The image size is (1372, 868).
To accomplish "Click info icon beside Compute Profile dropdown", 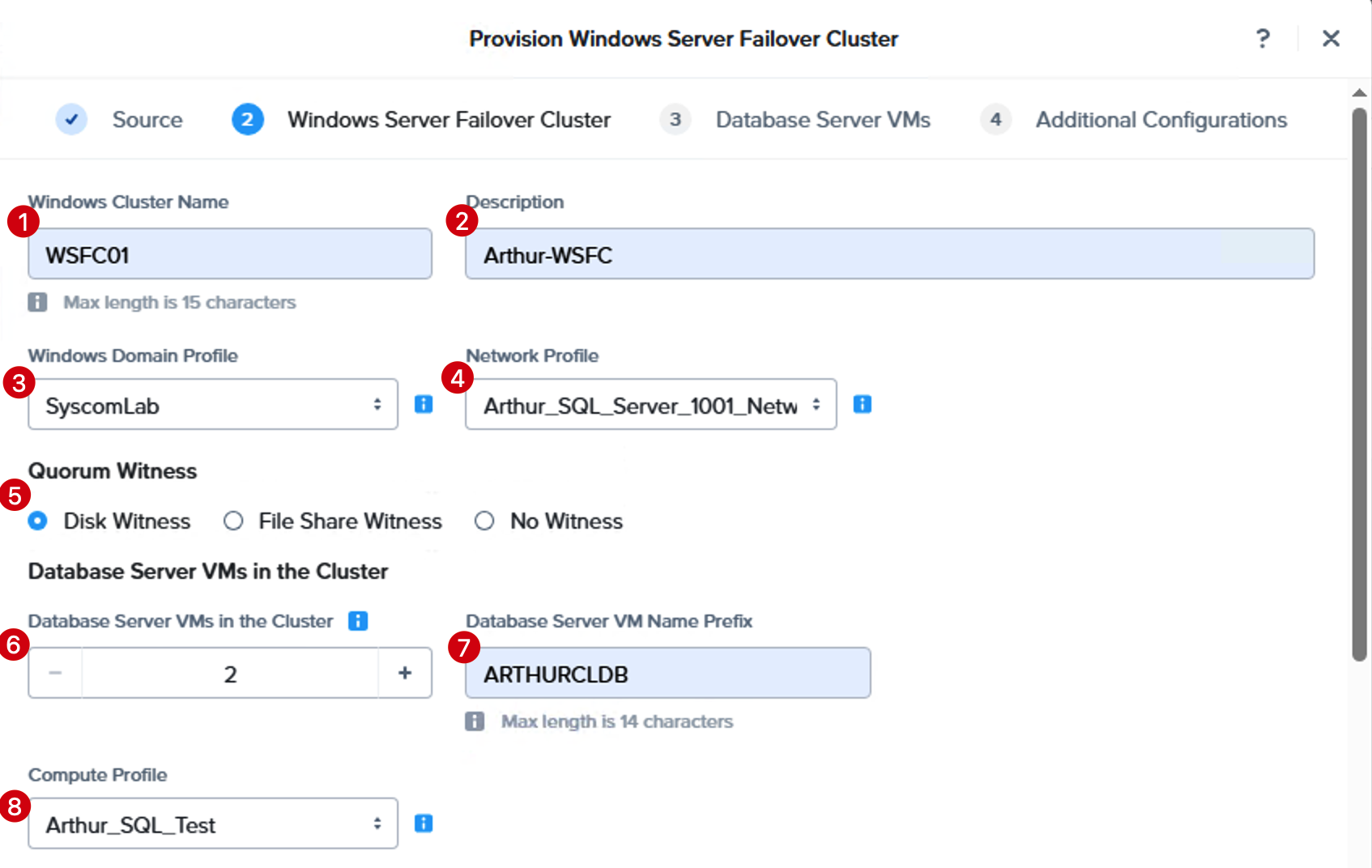I will [x=424, y=823].
